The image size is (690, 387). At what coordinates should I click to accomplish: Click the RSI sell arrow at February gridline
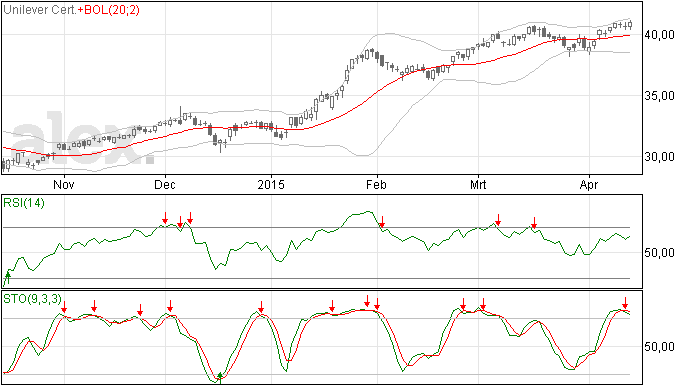[382, 222]
